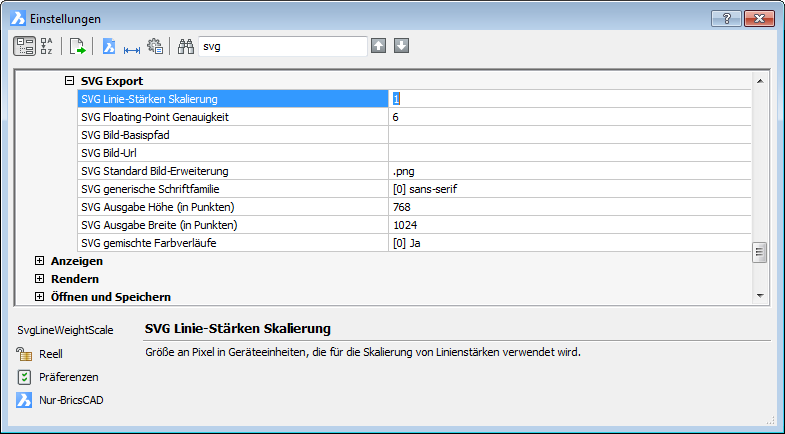Collapse the SVG Export section
The height and width of the screenshot is (434, 785).
70,81
